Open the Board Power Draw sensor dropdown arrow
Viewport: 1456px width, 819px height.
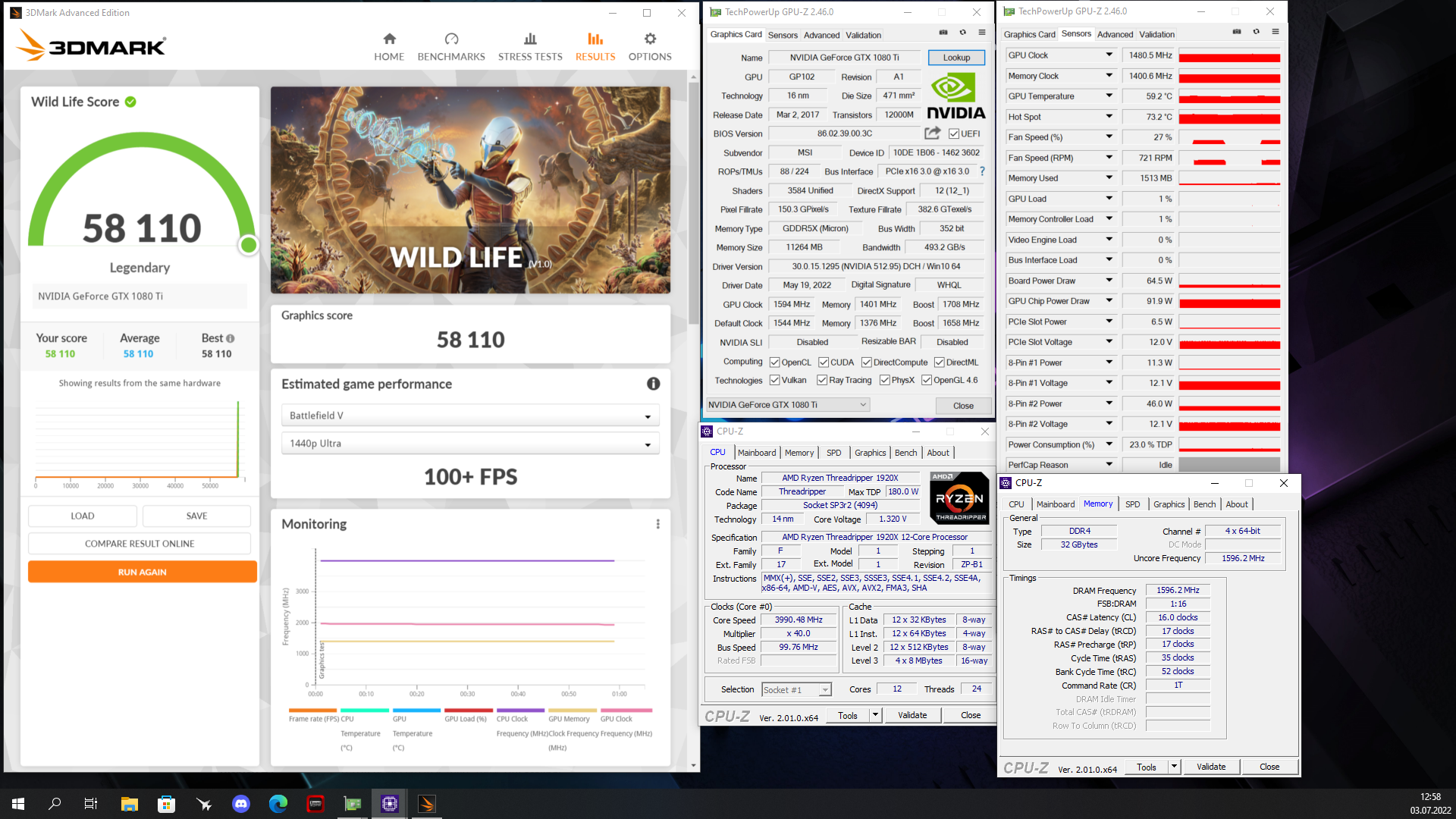1109,281
